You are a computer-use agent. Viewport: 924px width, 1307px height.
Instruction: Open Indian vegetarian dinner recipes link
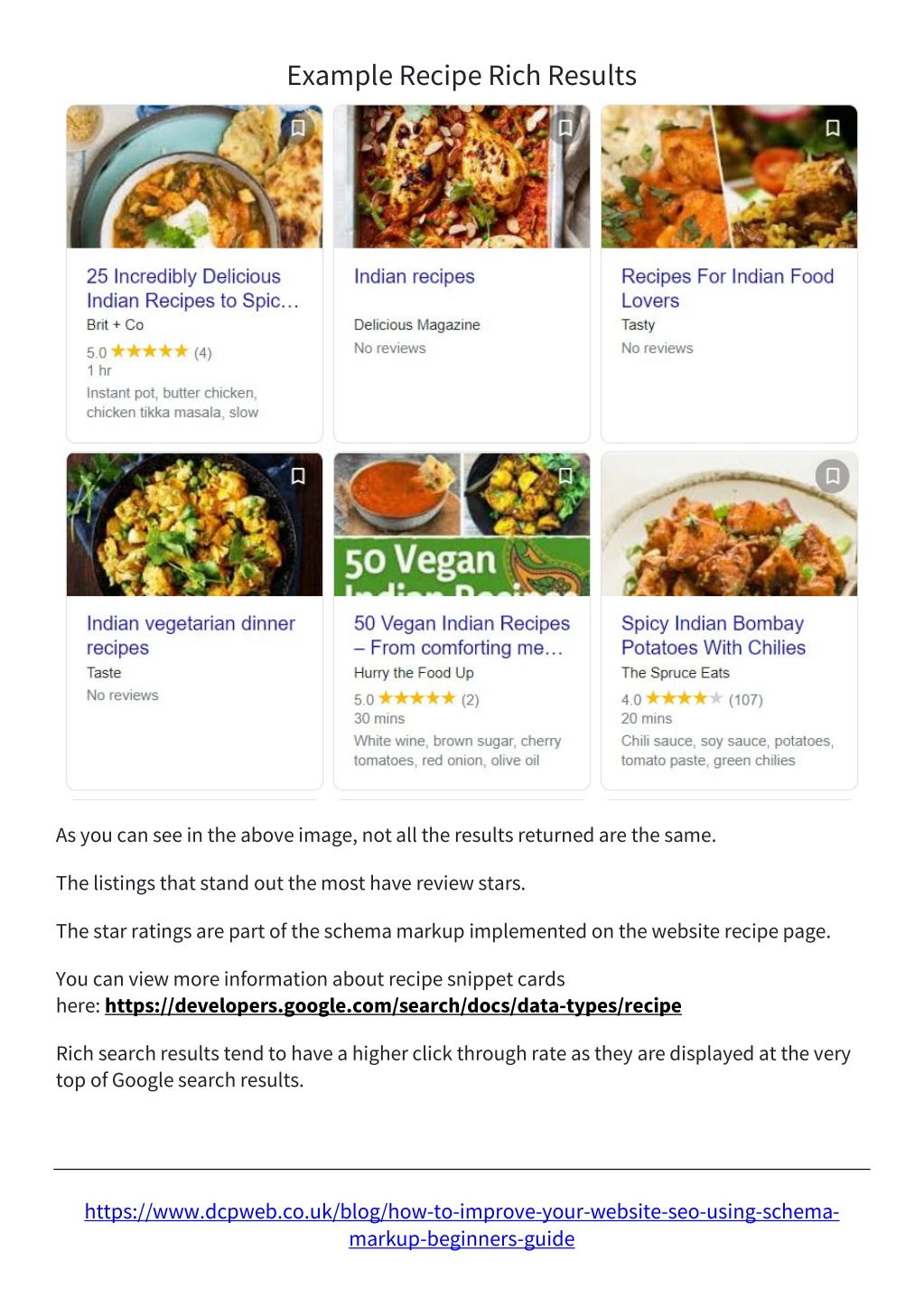191,636
